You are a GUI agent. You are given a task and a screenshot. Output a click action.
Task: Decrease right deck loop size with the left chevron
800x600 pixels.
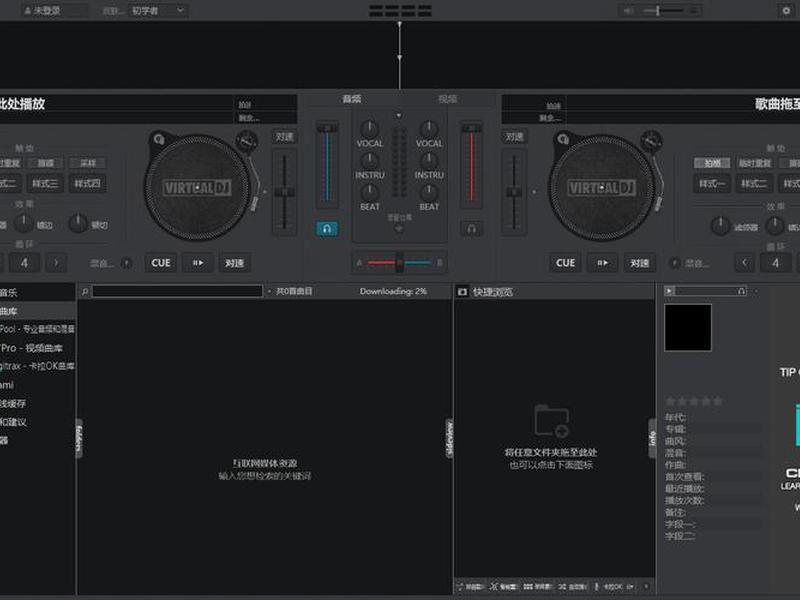point(744,263)
